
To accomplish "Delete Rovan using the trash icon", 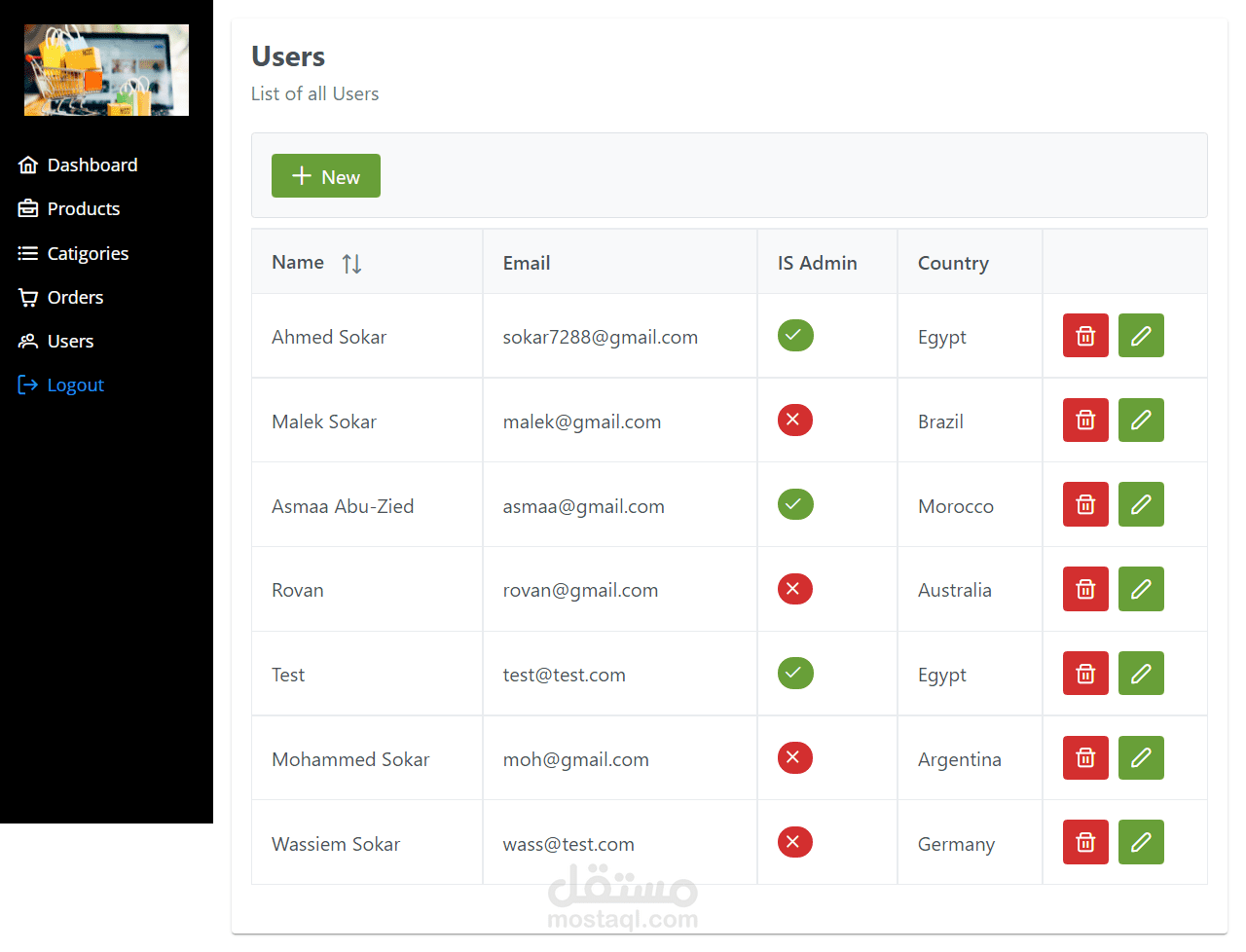I will pos(1085,589).
